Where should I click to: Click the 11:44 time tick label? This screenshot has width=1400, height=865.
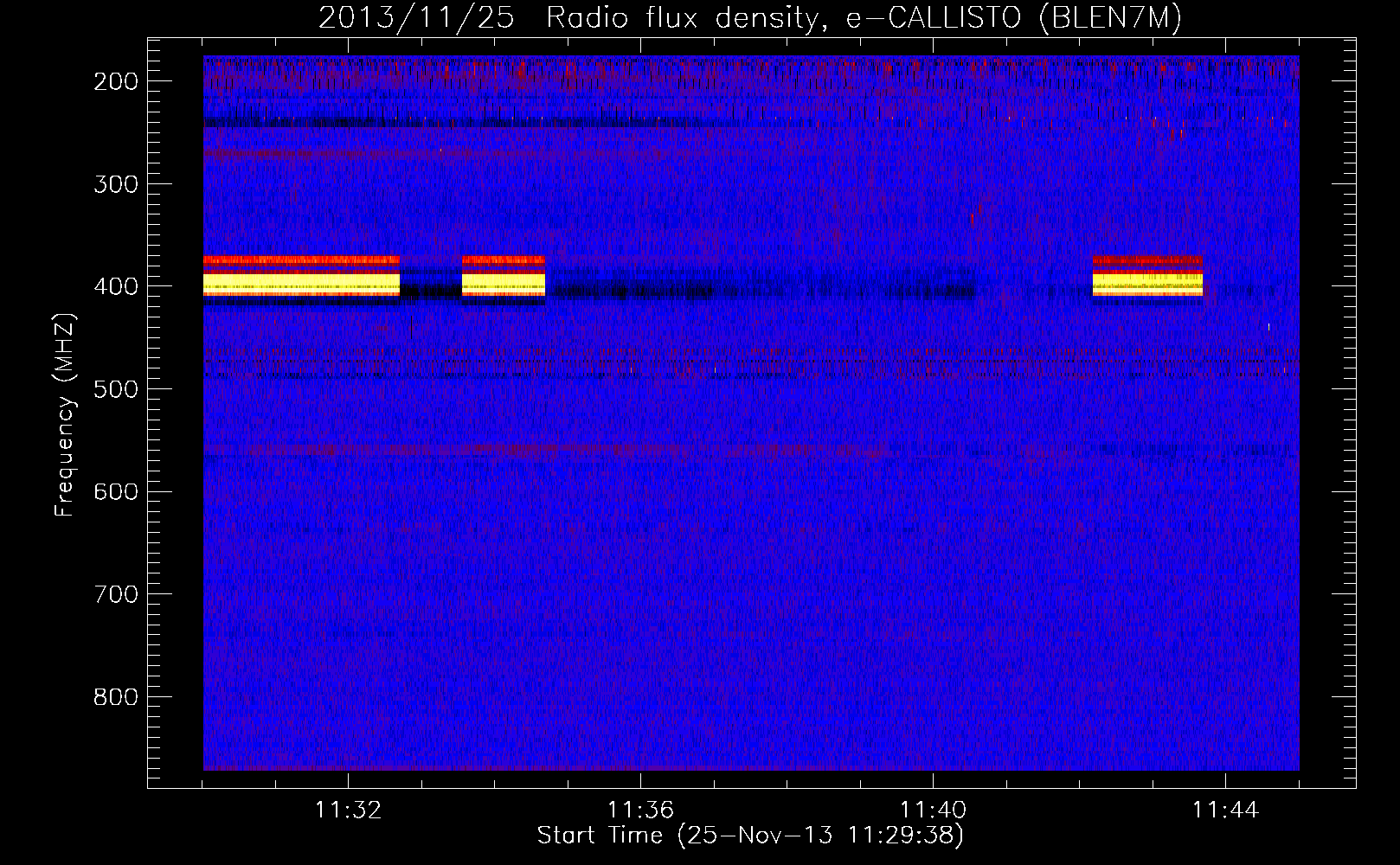1225,810
